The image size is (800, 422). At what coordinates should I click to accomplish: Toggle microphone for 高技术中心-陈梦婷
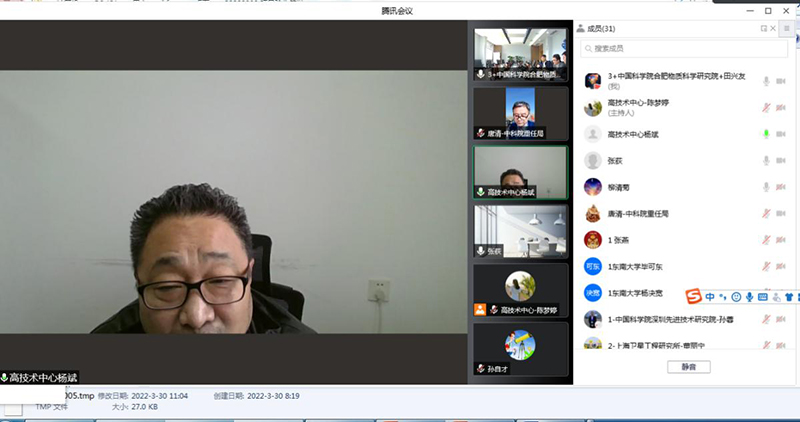tap(767, 107)
